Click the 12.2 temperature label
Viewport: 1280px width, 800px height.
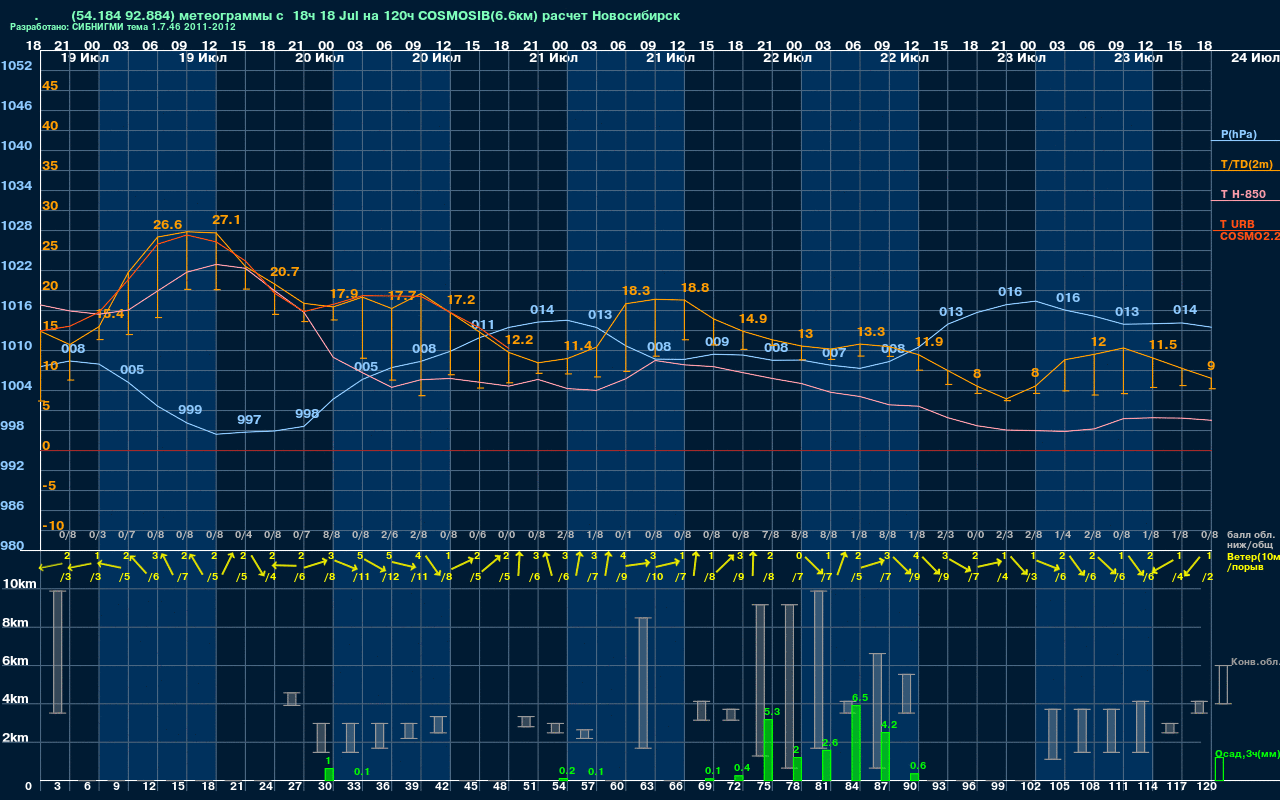tap(519, 340)
